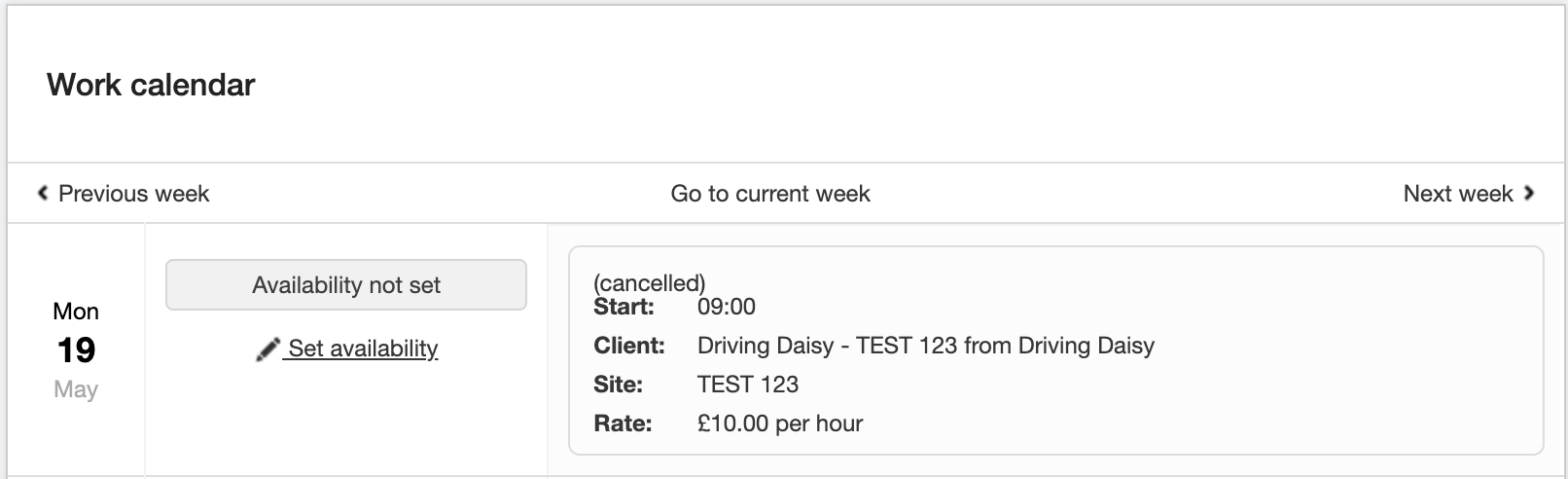
Task: Go to the Previous week
Action: pos(133,194)
